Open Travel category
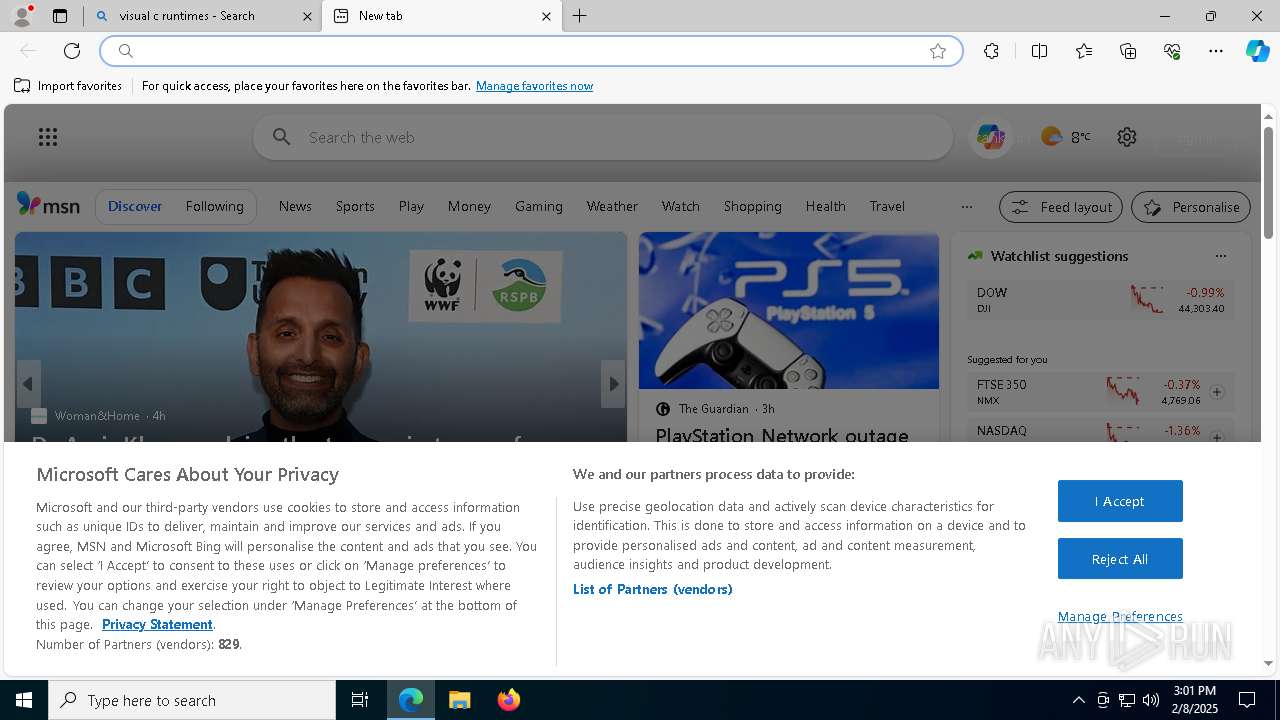The width and height of the screenshot is (1280, 720). tap(887, 206)
